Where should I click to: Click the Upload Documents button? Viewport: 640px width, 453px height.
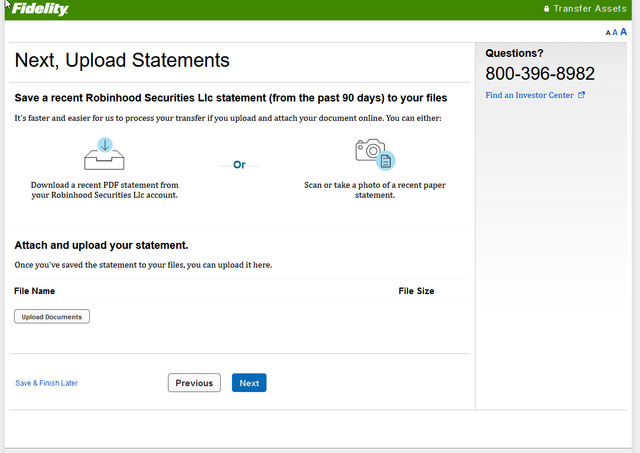52,317
